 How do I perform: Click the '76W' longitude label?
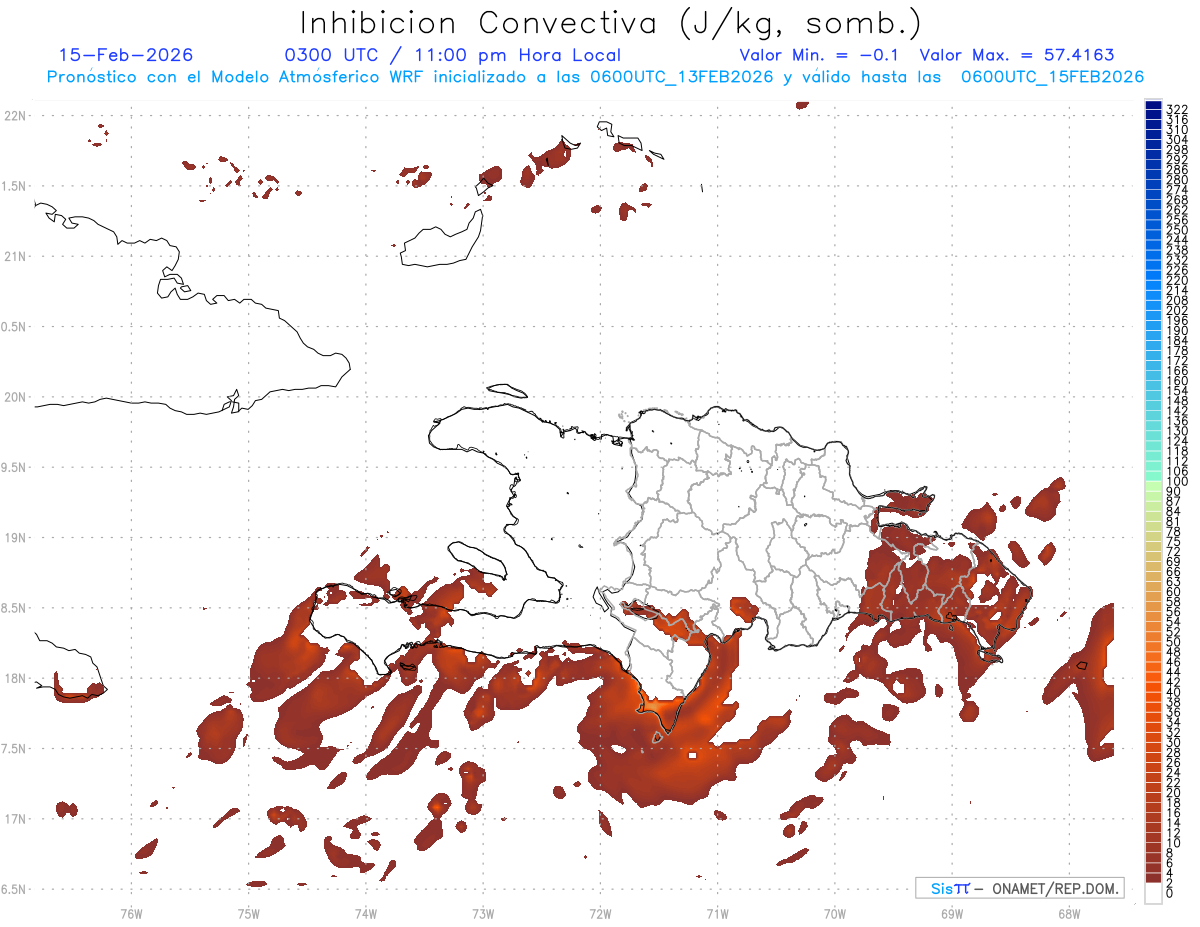(x=132, y=912)
